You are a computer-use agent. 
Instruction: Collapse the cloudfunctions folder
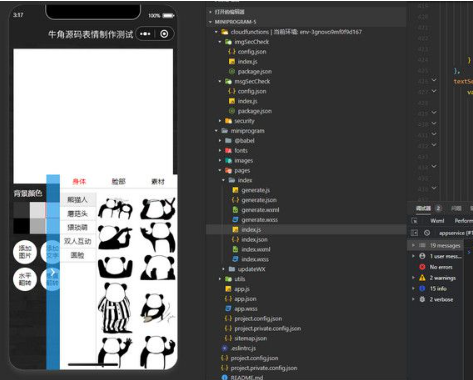(x=216, y=32)
